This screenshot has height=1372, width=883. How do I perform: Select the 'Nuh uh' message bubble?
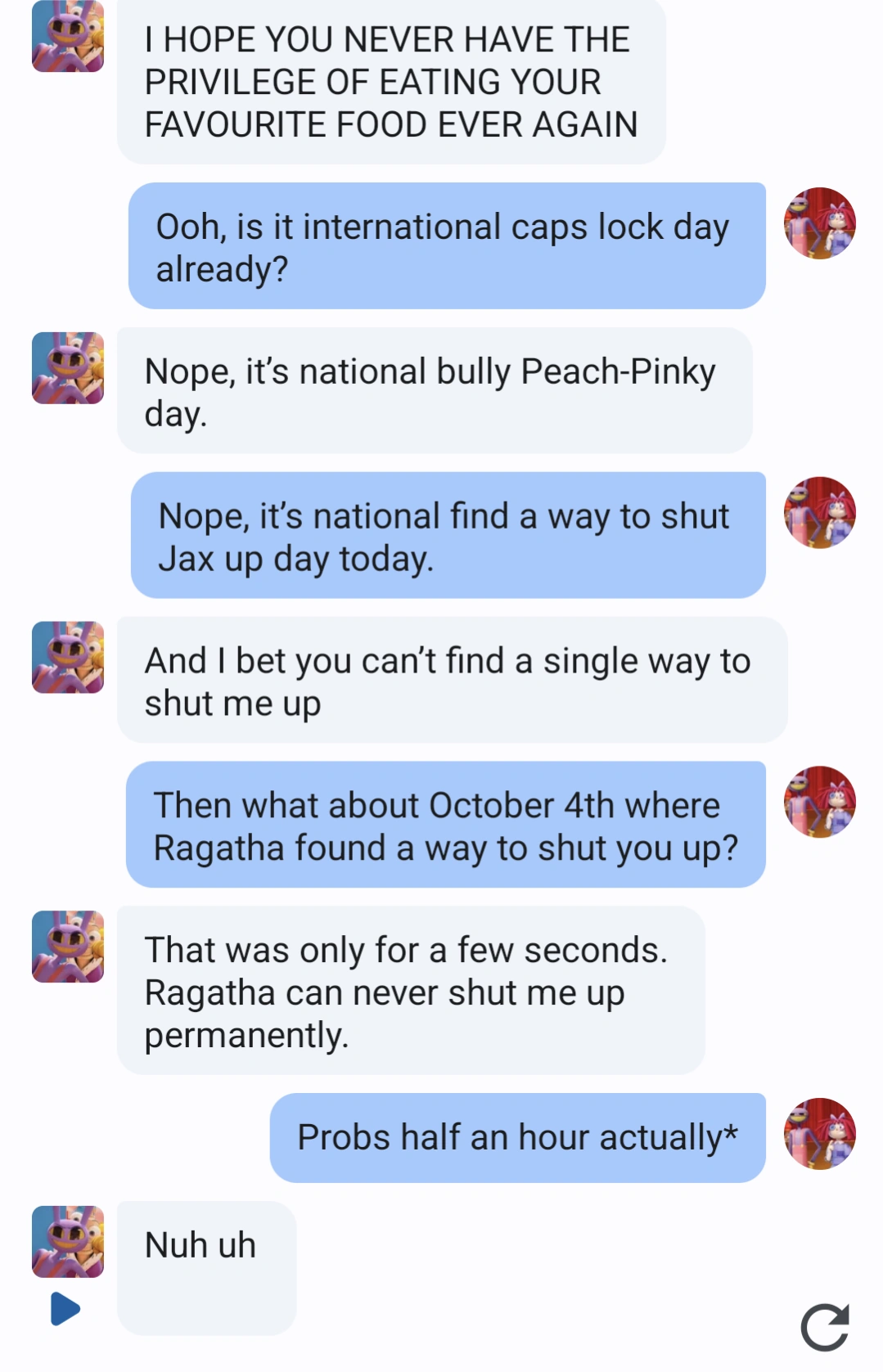click(206, 1266)
